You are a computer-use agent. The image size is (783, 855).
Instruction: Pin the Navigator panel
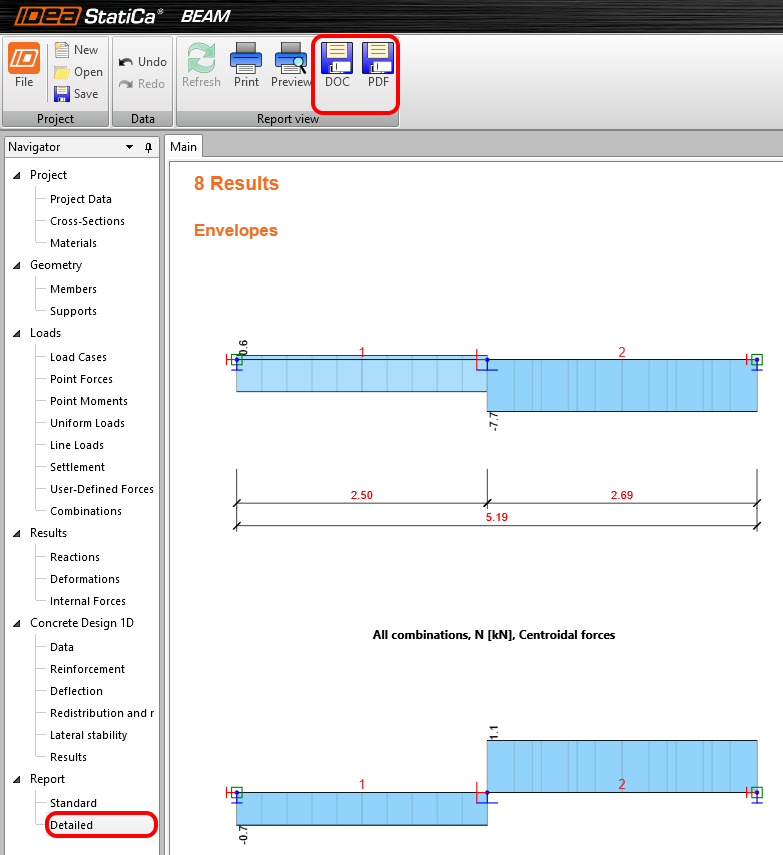[x=148, y=147]
